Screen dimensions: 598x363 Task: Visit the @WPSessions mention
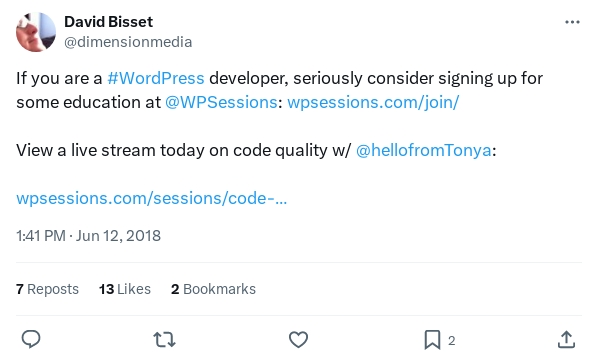pyautogui.click(x=221, y=102)
